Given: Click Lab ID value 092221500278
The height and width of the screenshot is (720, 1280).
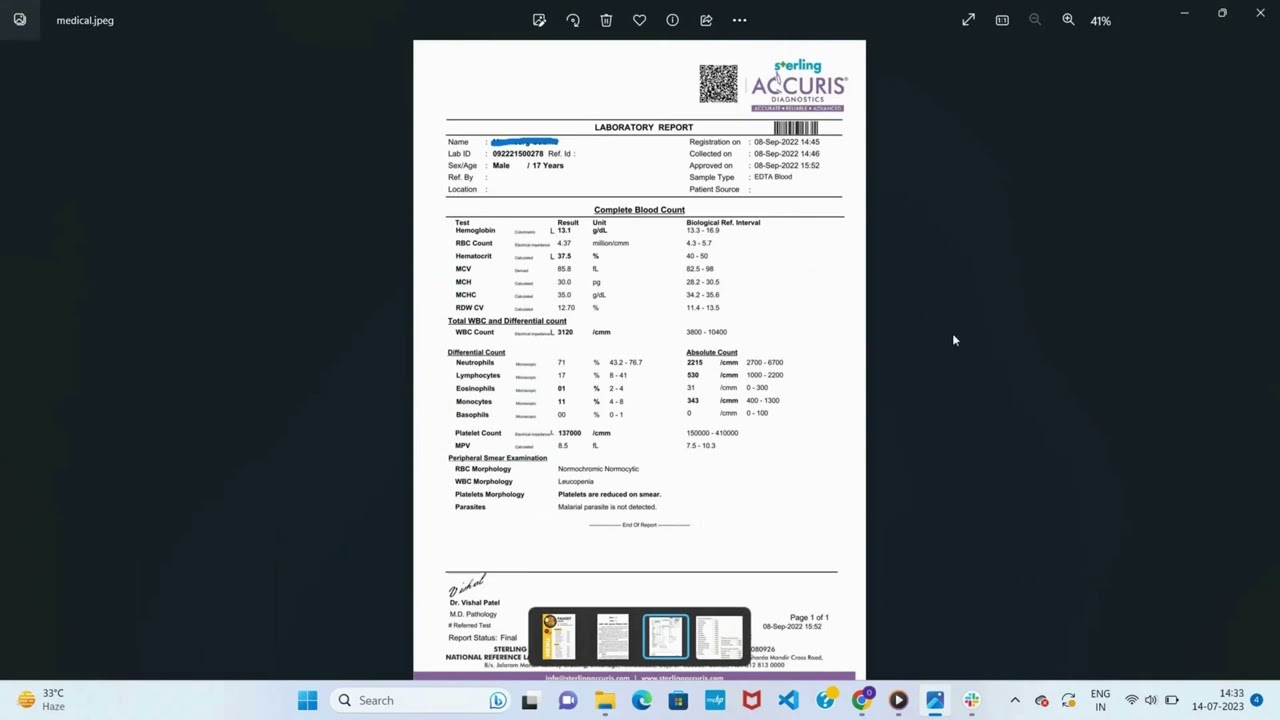Looking at the screenshot, I should 518,154.
